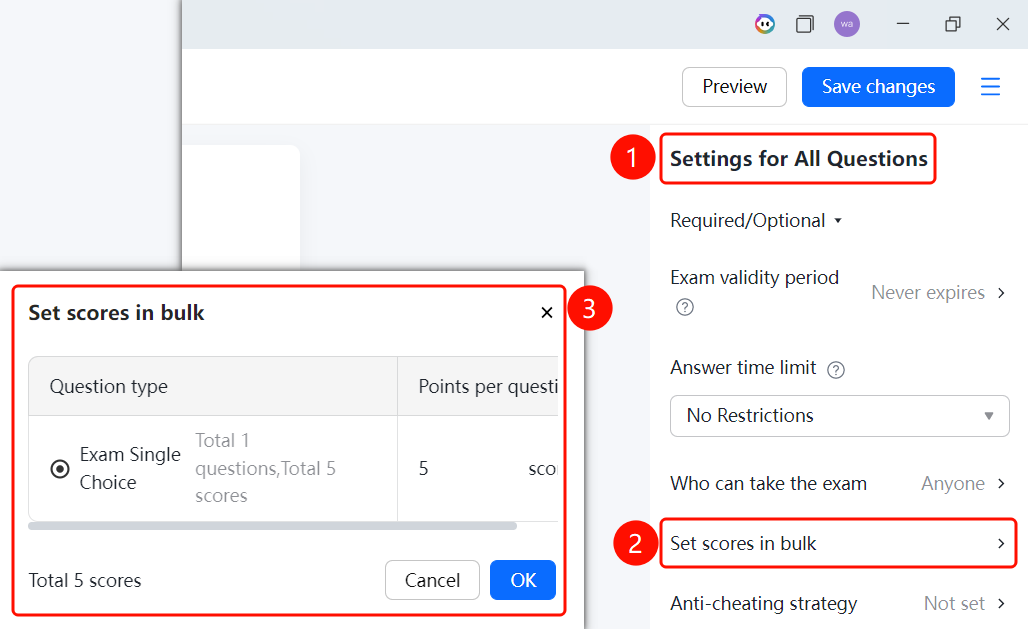This screenshot has height=629, width=1028.
Task: Open Anti-cheating strategy setting
Action: [838, 603]
